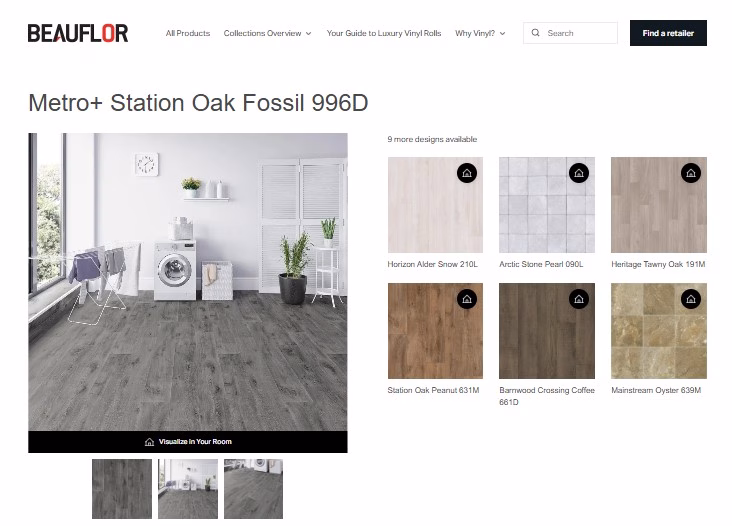This screenshot has width=732, height=526.
Task: Click the house icon in Visualize bar
Action: point(149,442)
